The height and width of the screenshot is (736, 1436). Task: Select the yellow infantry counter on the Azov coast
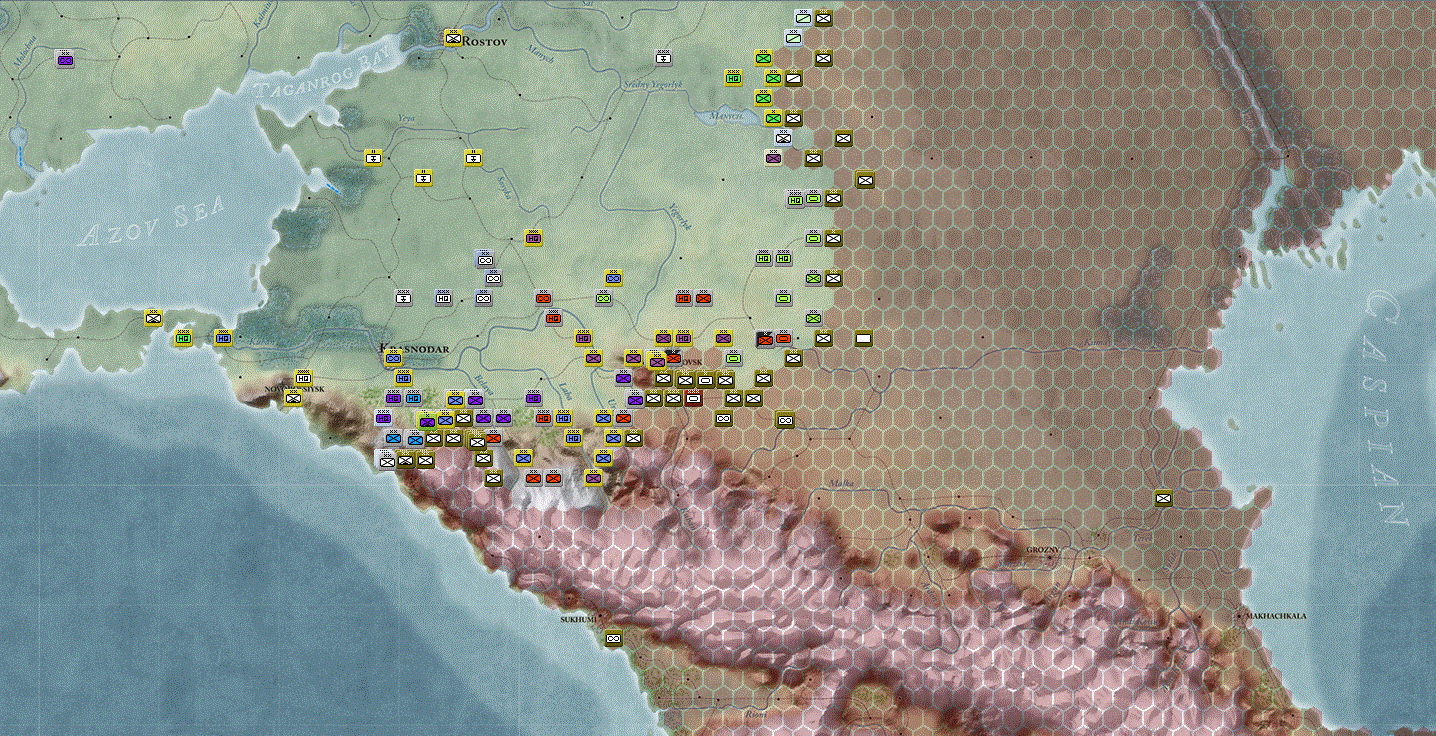[153, 318]
